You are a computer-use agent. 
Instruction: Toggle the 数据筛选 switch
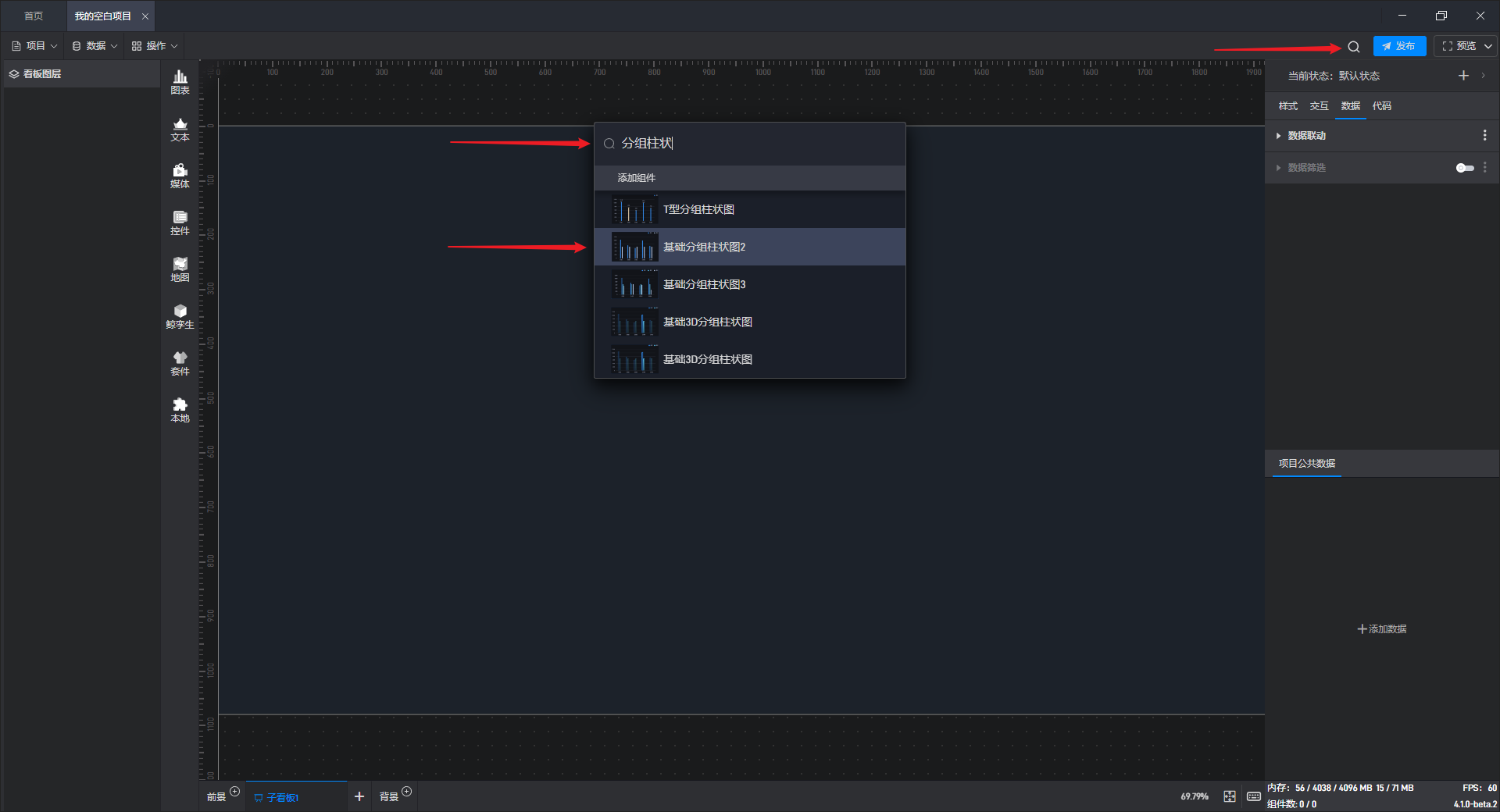1465,168
